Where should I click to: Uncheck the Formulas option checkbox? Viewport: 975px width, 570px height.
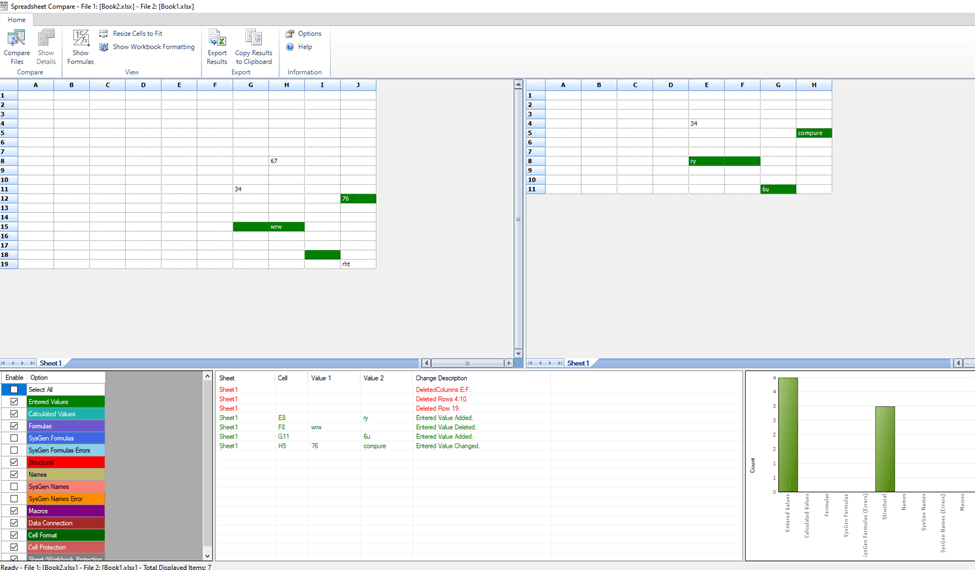14,426
